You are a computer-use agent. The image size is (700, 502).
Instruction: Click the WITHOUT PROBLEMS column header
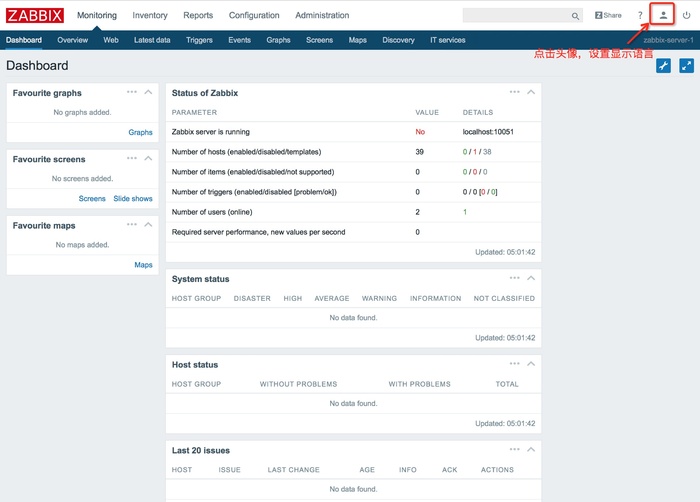pyautogui.click(x=298, y=384)
